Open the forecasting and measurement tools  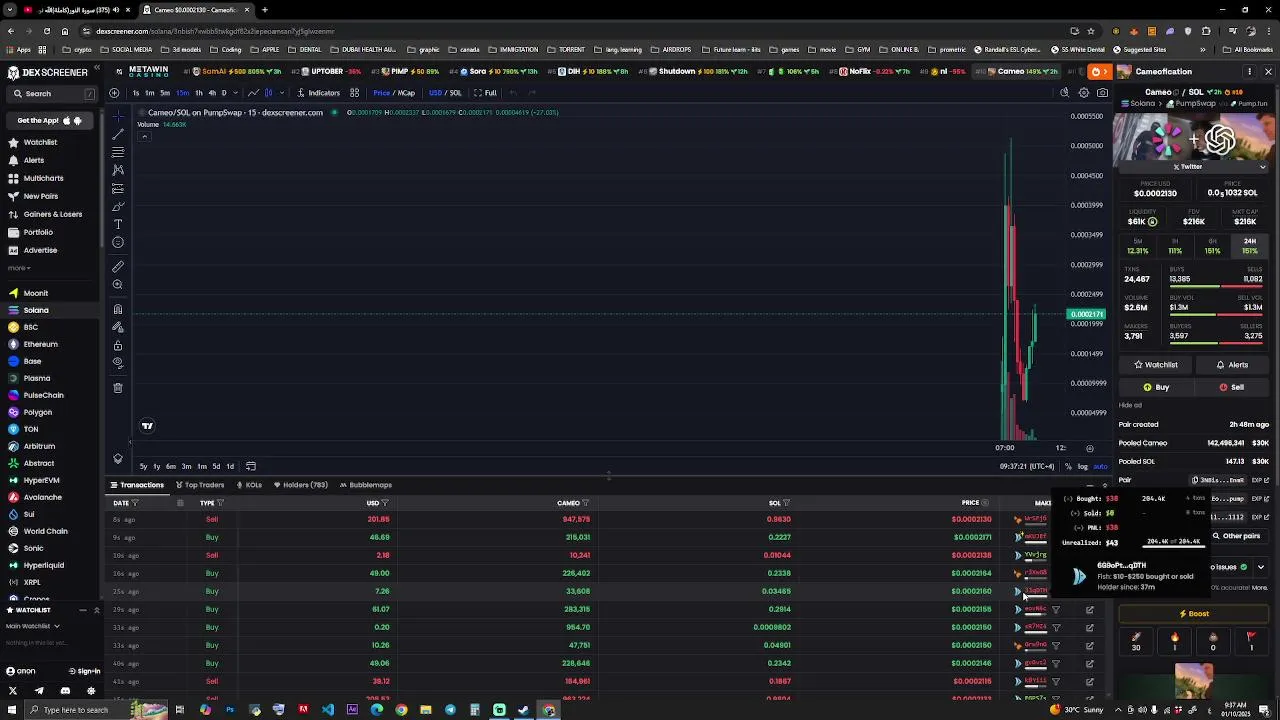pos(118,188)
